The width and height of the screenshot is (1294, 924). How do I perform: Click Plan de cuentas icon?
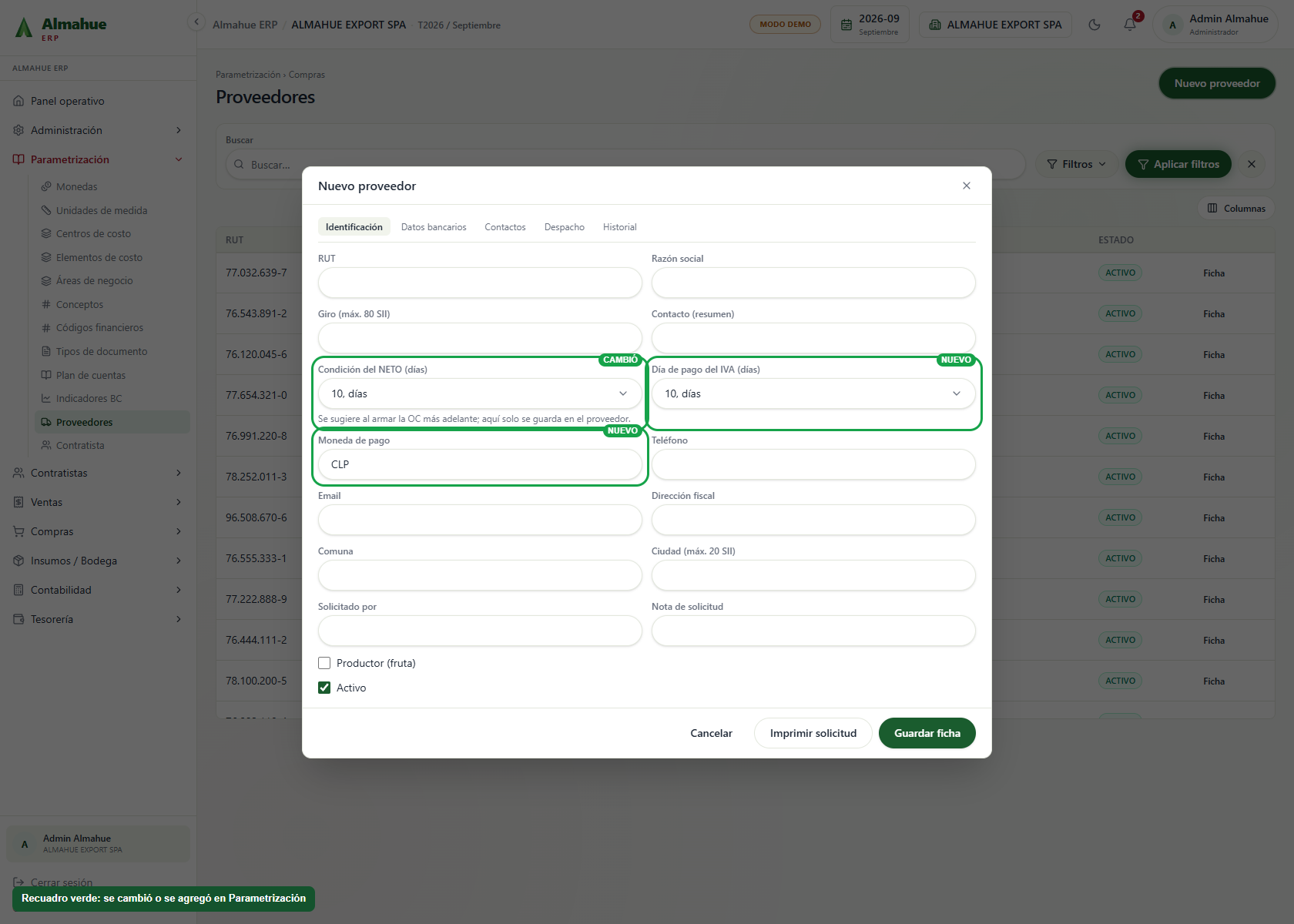[46, 375]
